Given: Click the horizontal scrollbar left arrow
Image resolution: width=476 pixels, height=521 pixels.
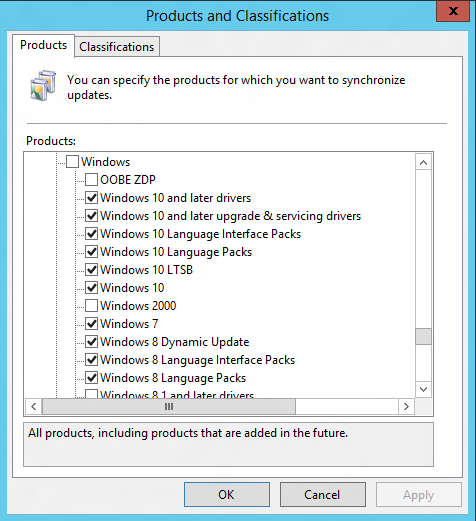Looking at the screenshot, I should click(x=34, y=406).
